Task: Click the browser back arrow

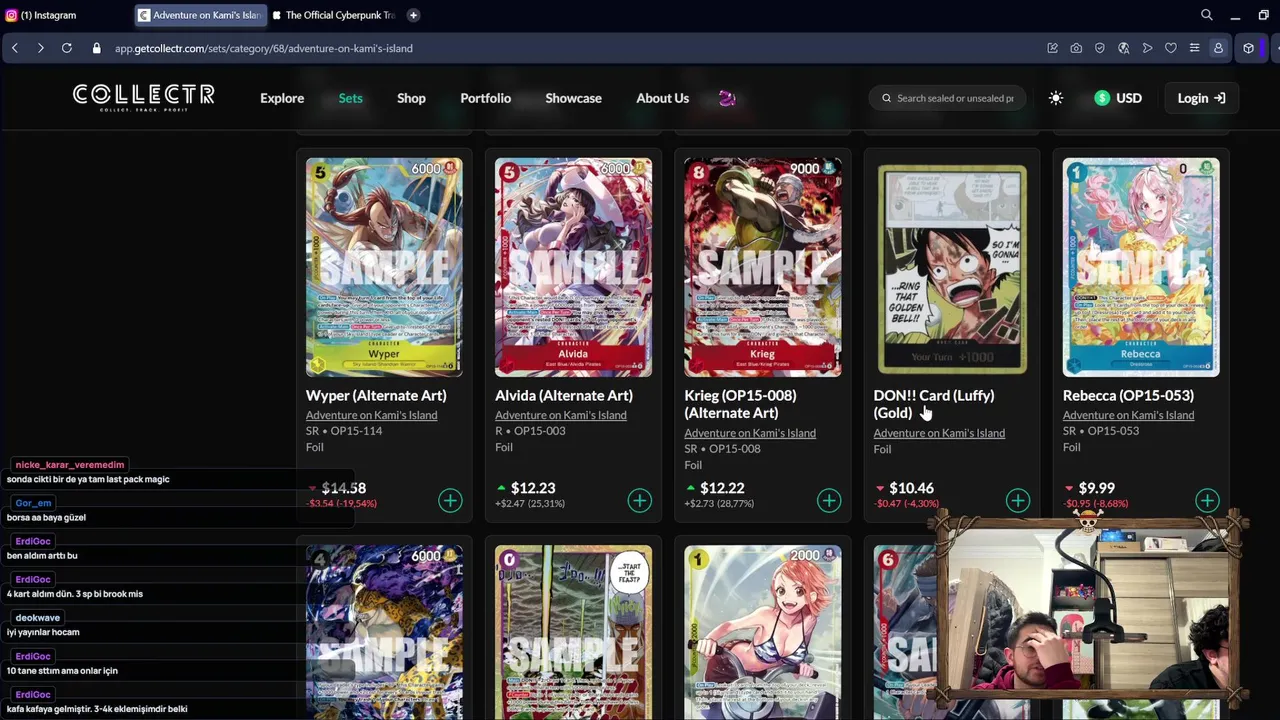Action: [15, 48]
